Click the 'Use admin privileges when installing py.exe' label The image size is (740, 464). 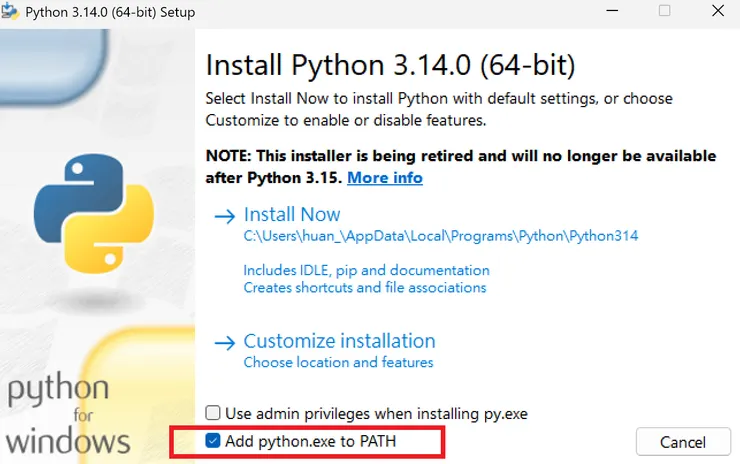tap(376, 413)
